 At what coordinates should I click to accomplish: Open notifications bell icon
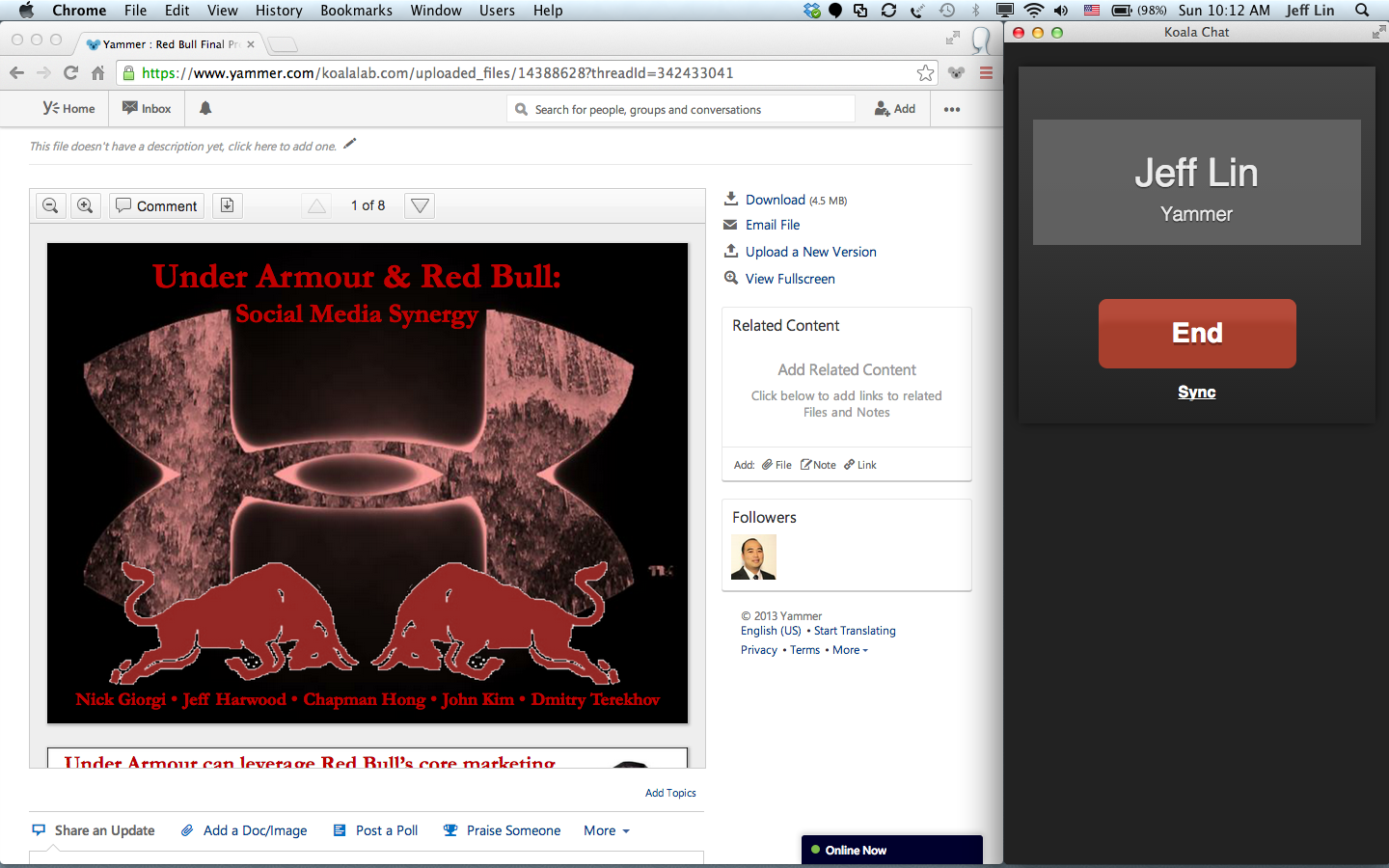(205, 109)
